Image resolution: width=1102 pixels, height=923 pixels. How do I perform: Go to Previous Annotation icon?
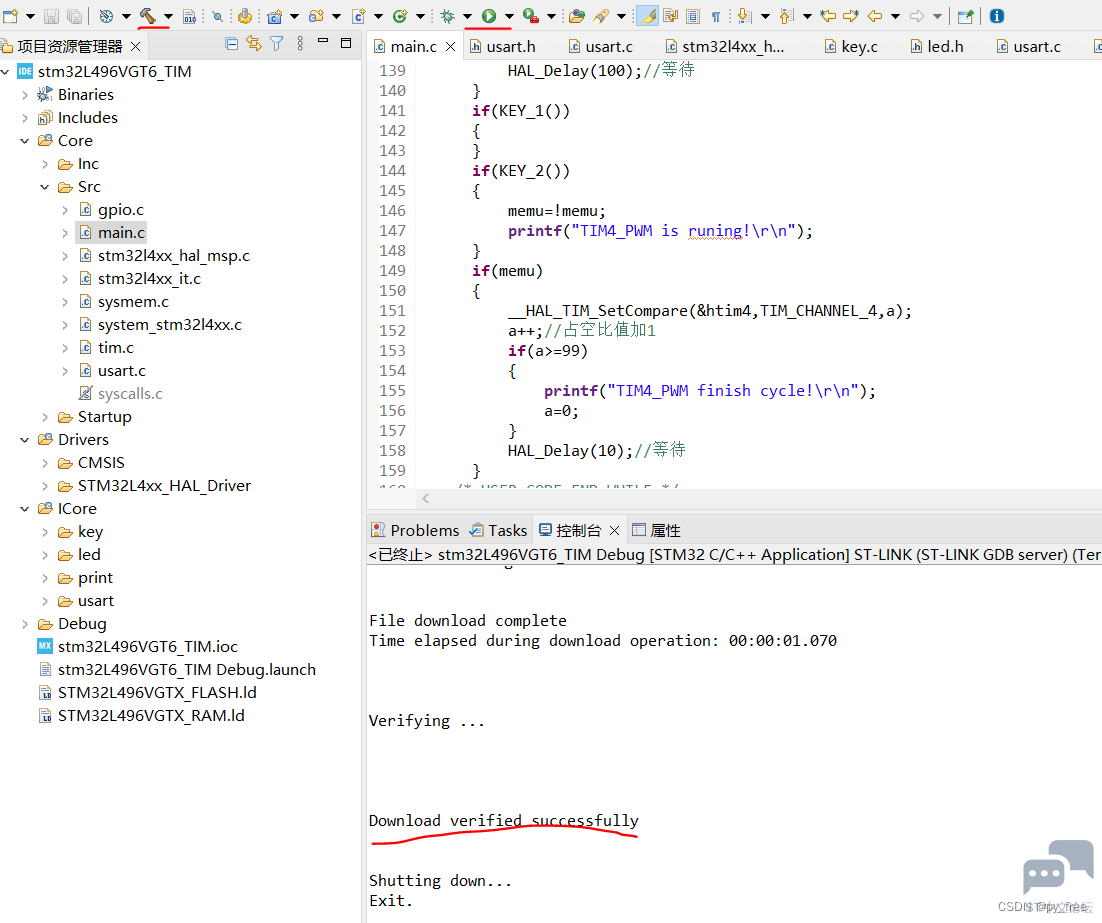(x=787, y=15)
